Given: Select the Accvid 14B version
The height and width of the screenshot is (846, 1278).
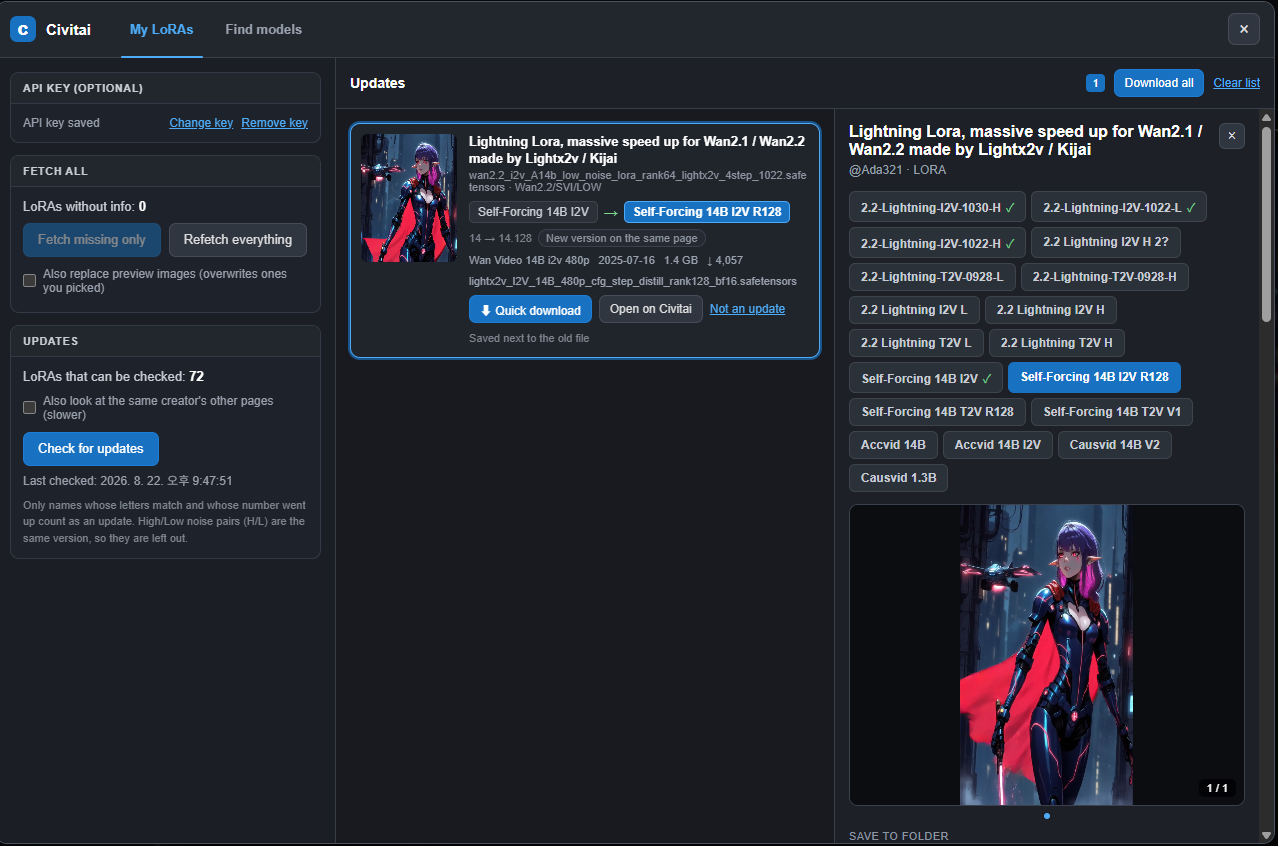Looking at the screenshot, I should [893, 445].
